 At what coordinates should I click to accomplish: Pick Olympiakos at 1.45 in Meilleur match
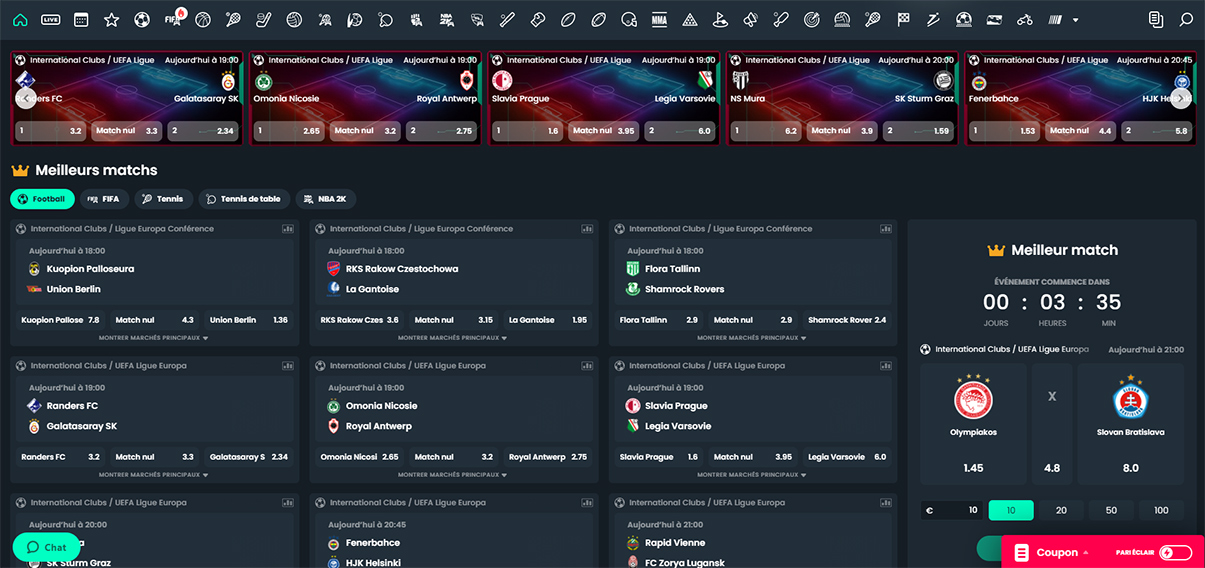click(x=973, y=424)
